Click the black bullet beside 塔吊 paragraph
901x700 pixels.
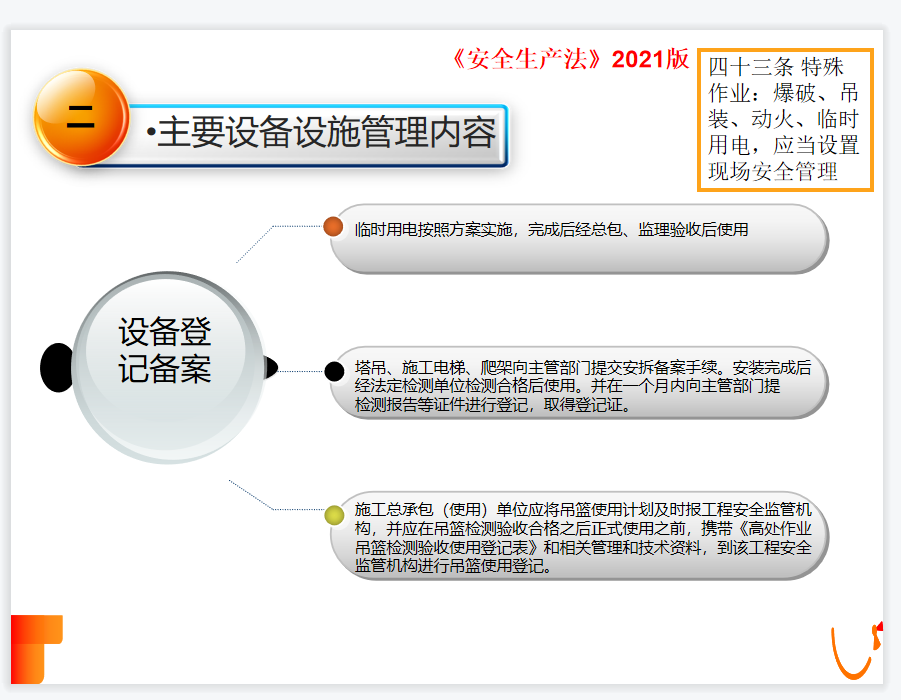click(x=334, y=372)
